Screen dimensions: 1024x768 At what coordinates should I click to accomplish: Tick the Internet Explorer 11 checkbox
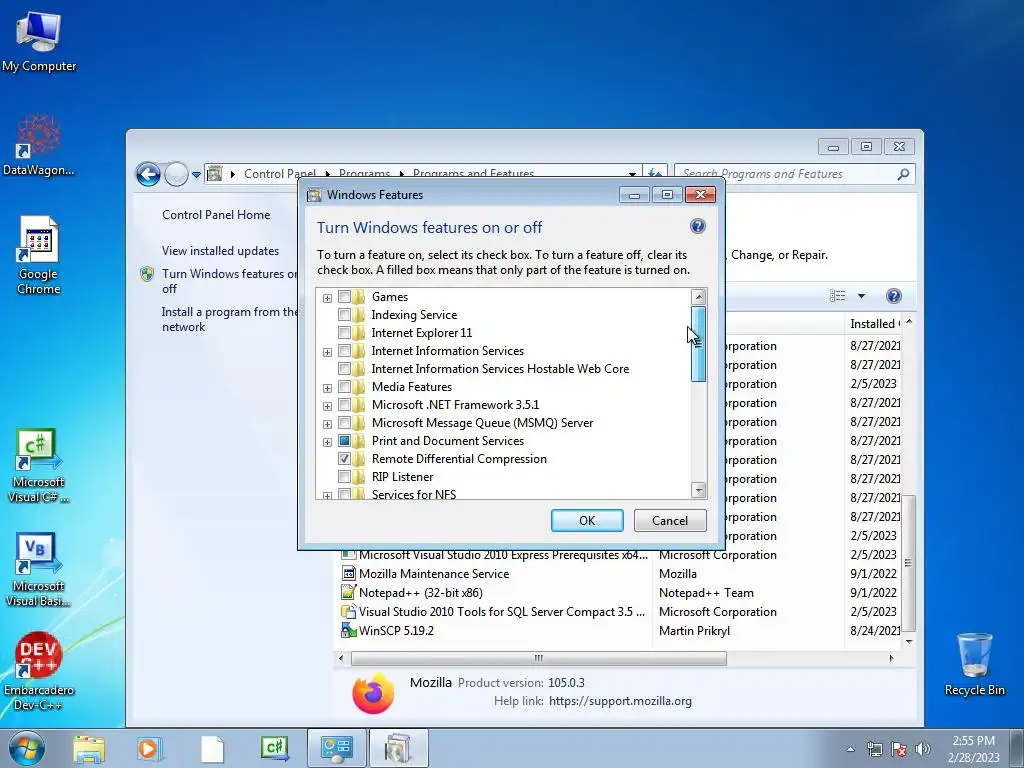point(344,332)
